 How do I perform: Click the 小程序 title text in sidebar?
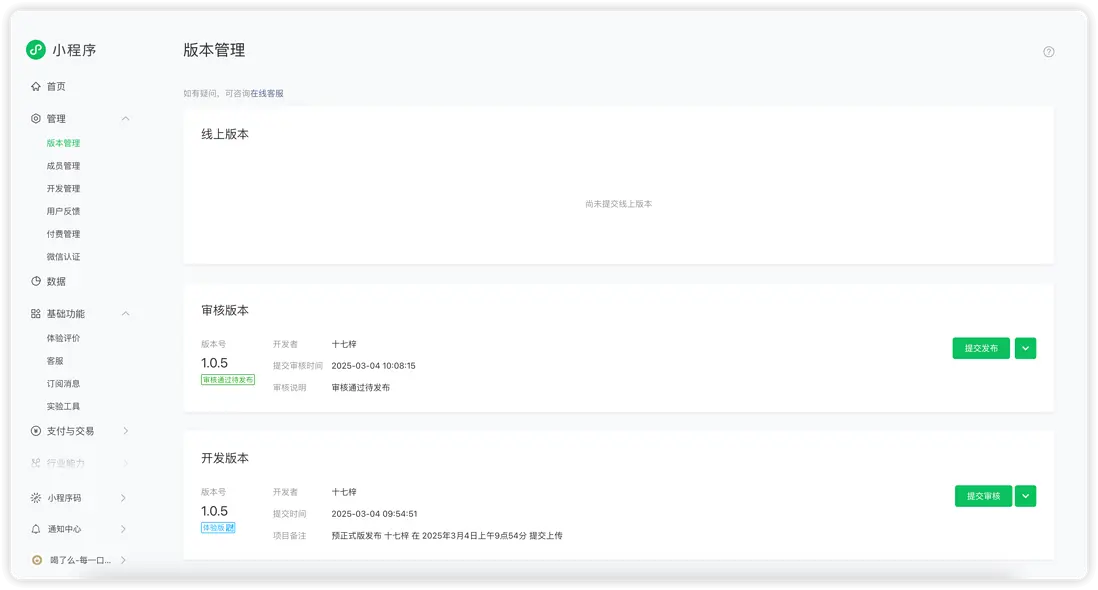(x=74, y=50)
